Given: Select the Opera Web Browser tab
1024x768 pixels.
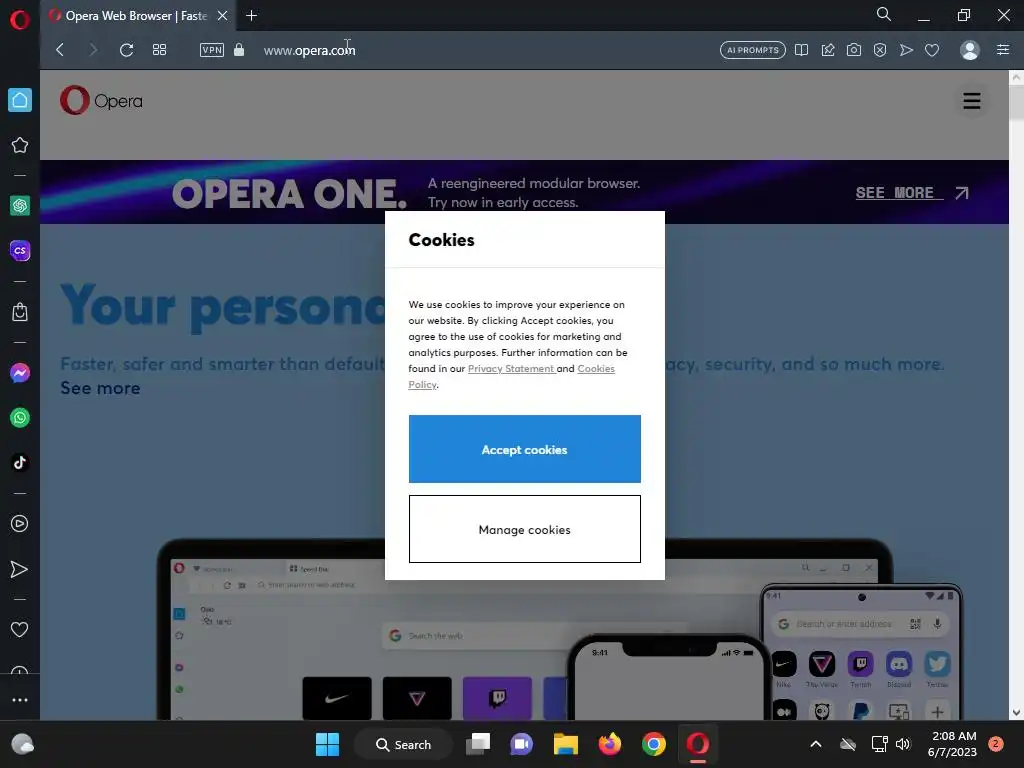Looking at the screenshot, I should [136, 15].
